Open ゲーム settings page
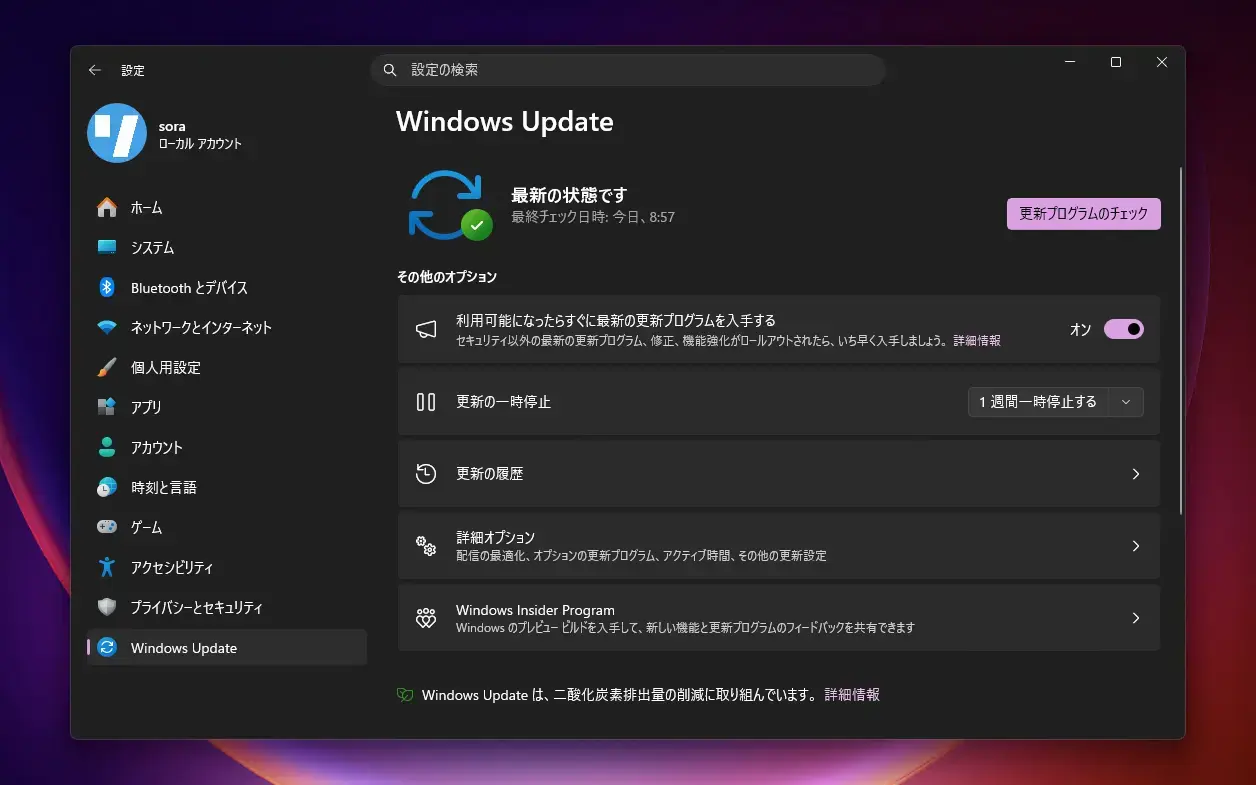This screenshot has width=1256, height=785. (227, 527)
